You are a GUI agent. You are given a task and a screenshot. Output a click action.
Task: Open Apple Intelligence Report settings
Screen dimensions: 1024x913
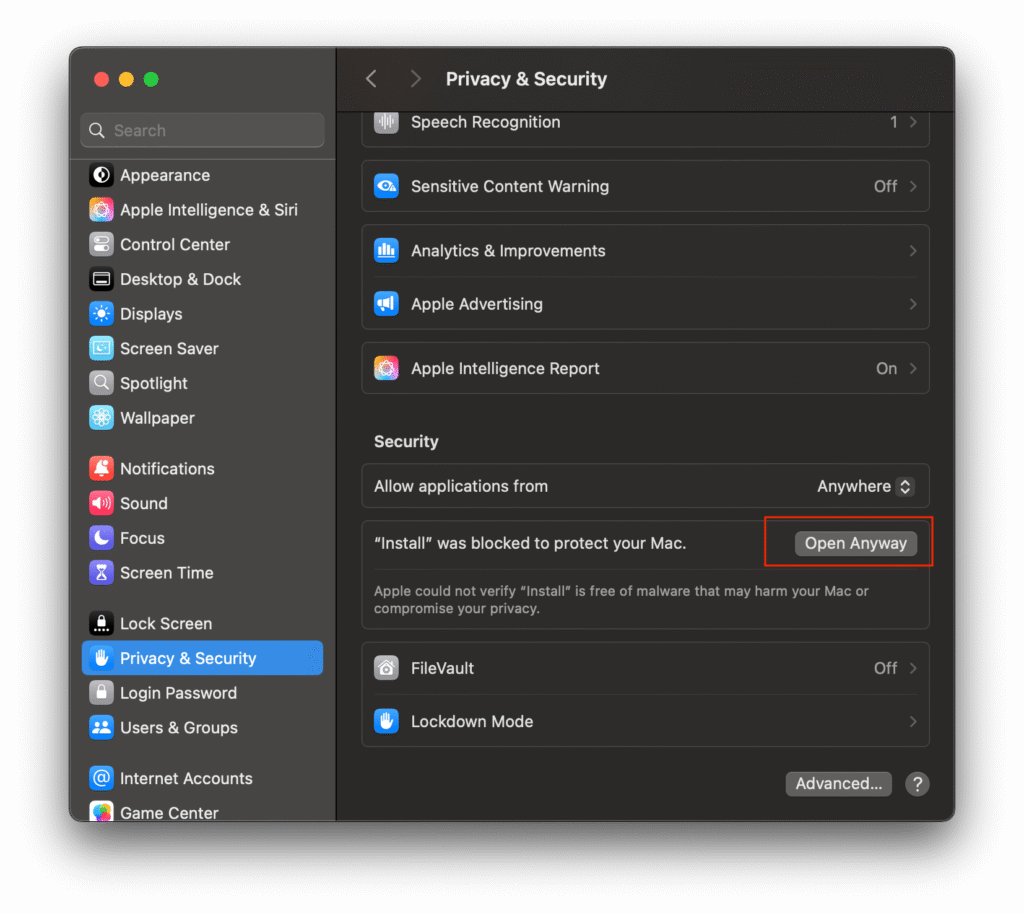tap(645, 368)
